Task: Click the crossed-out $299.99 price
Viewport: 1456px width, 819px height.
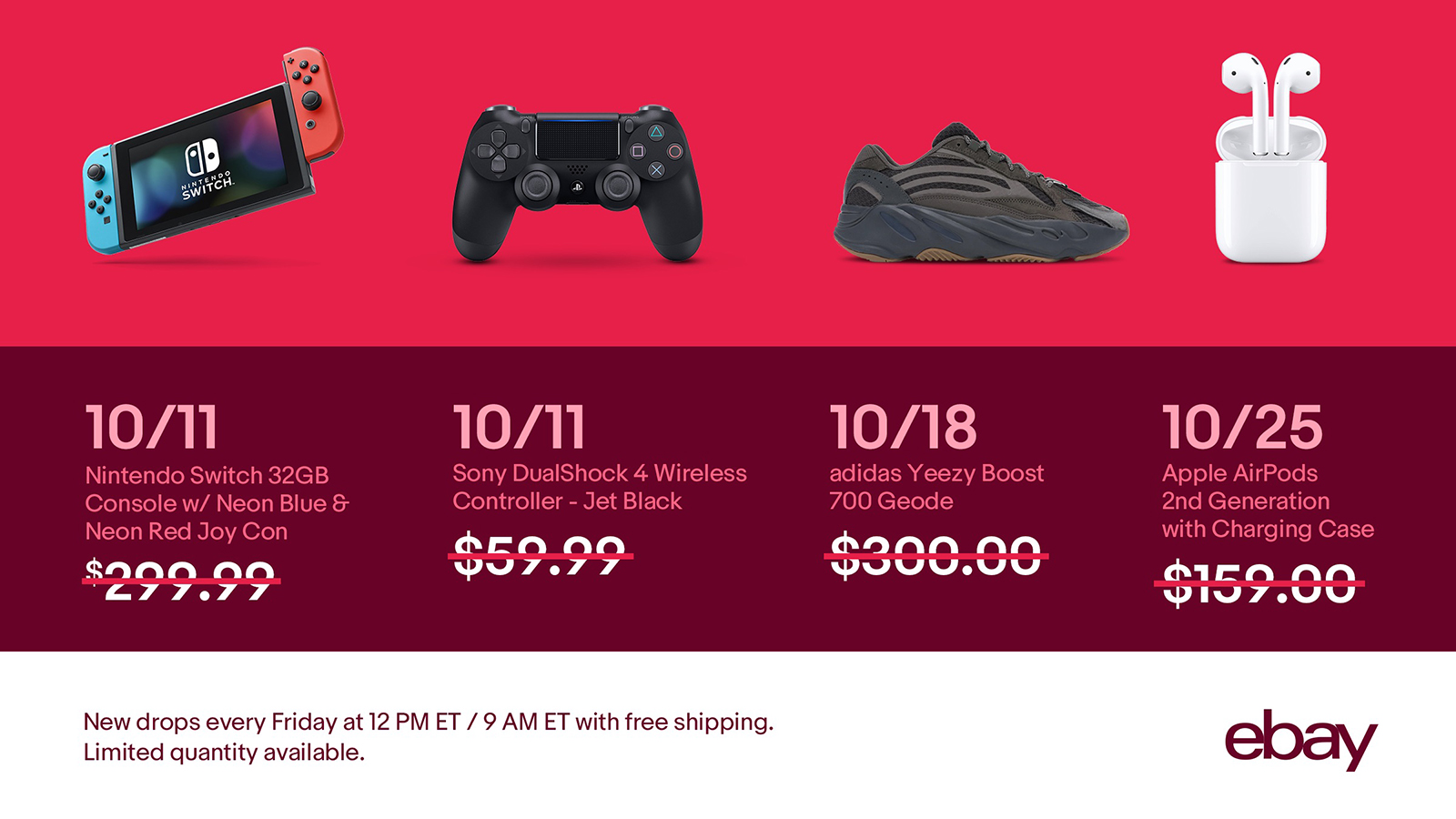Action: [181, 581]
